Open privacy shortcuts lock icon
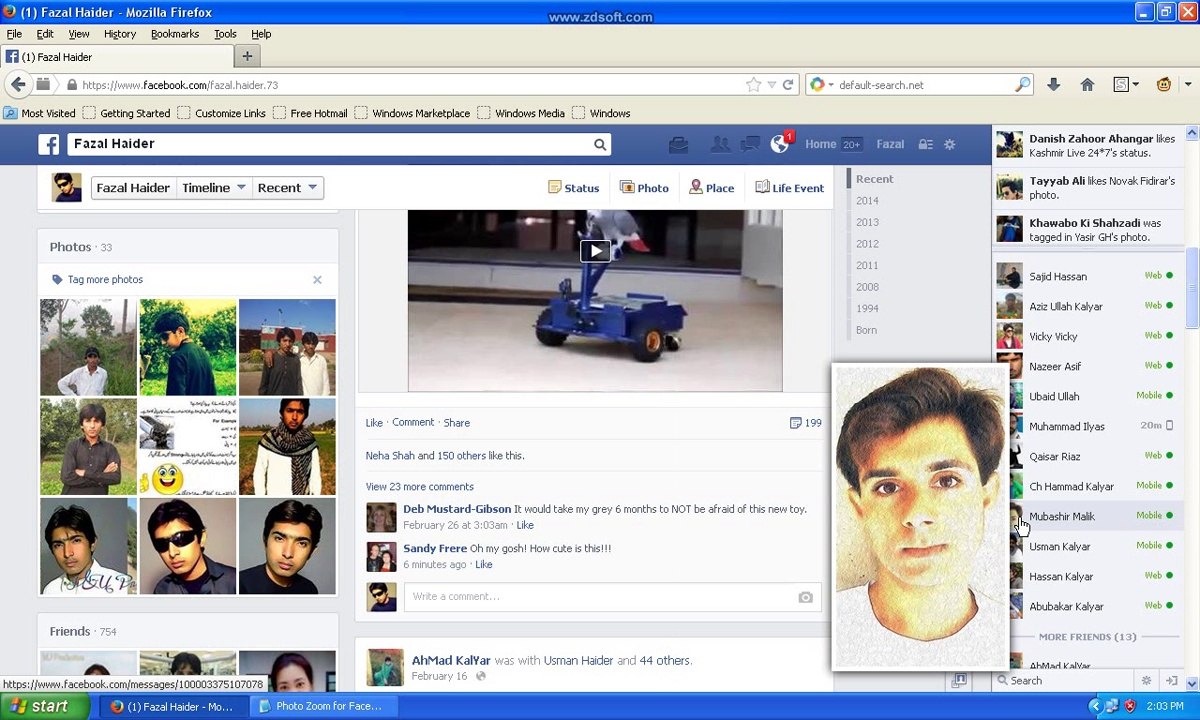1200x720 pixels. point(925,144)
